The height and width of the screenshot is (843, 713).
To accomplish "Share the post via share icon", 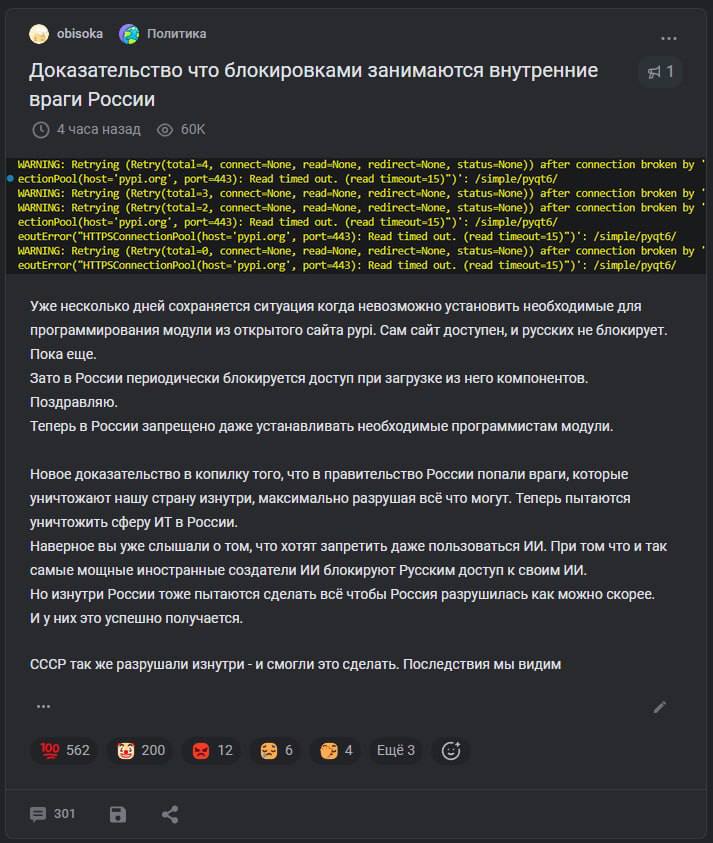I will pyautogui.click(x=170, y=814).
